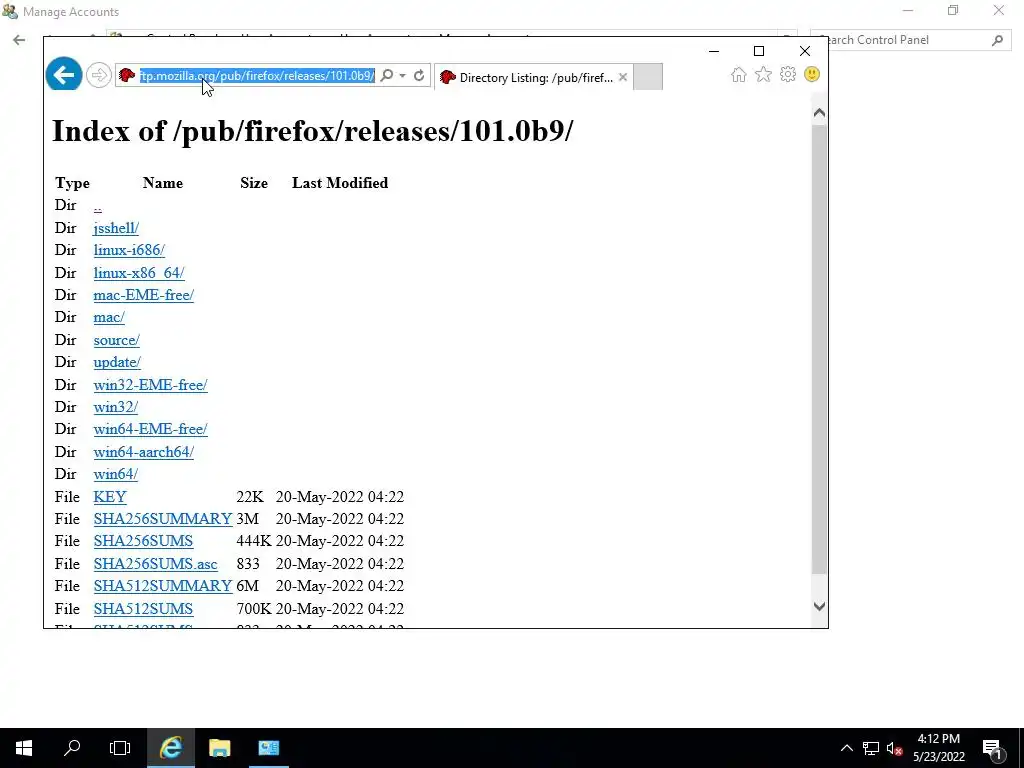Click the scrollbar up arrow
Image resolution: width=1024 pixels, height=768 pixels.
tap(819, 113)
